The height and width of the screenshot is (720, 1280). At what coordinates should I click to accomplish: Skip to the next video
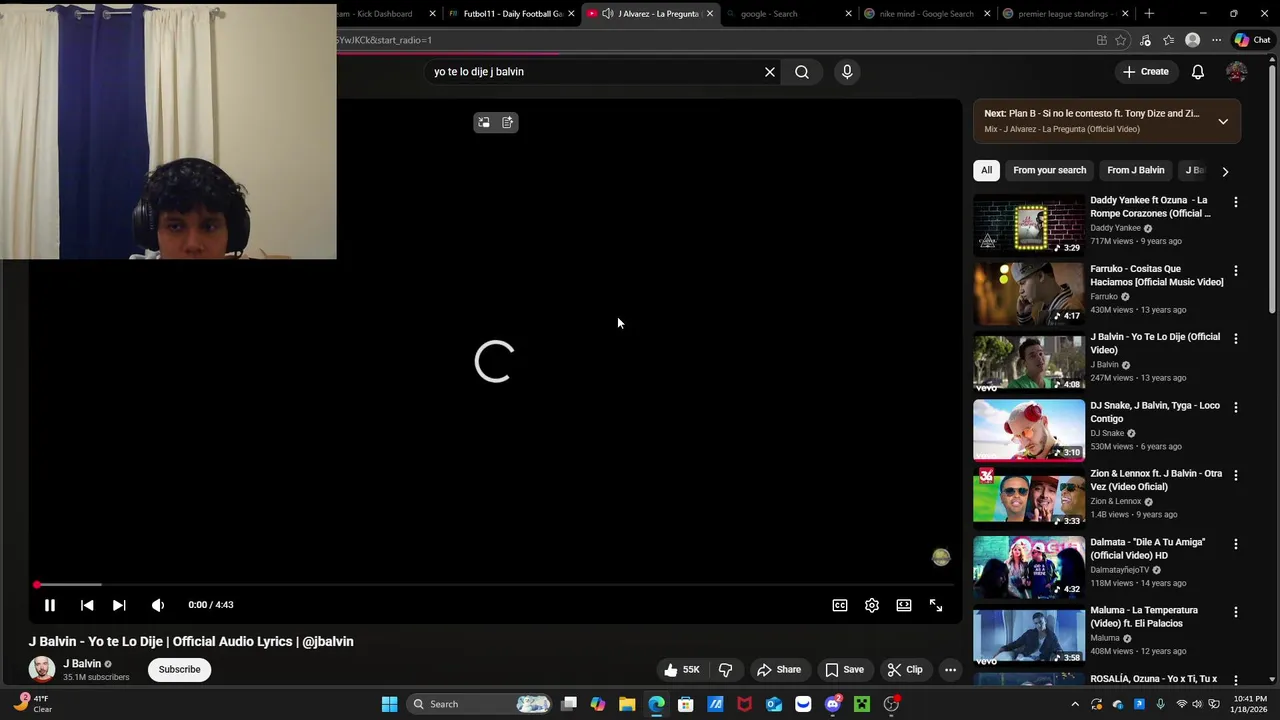[x=119, y=605]
